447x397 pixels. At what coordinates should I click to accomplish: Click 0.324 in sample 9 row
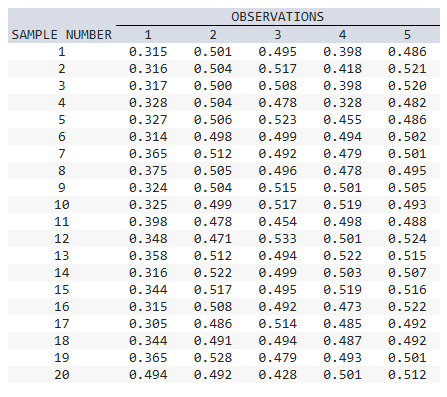click(x=148, y=188)
